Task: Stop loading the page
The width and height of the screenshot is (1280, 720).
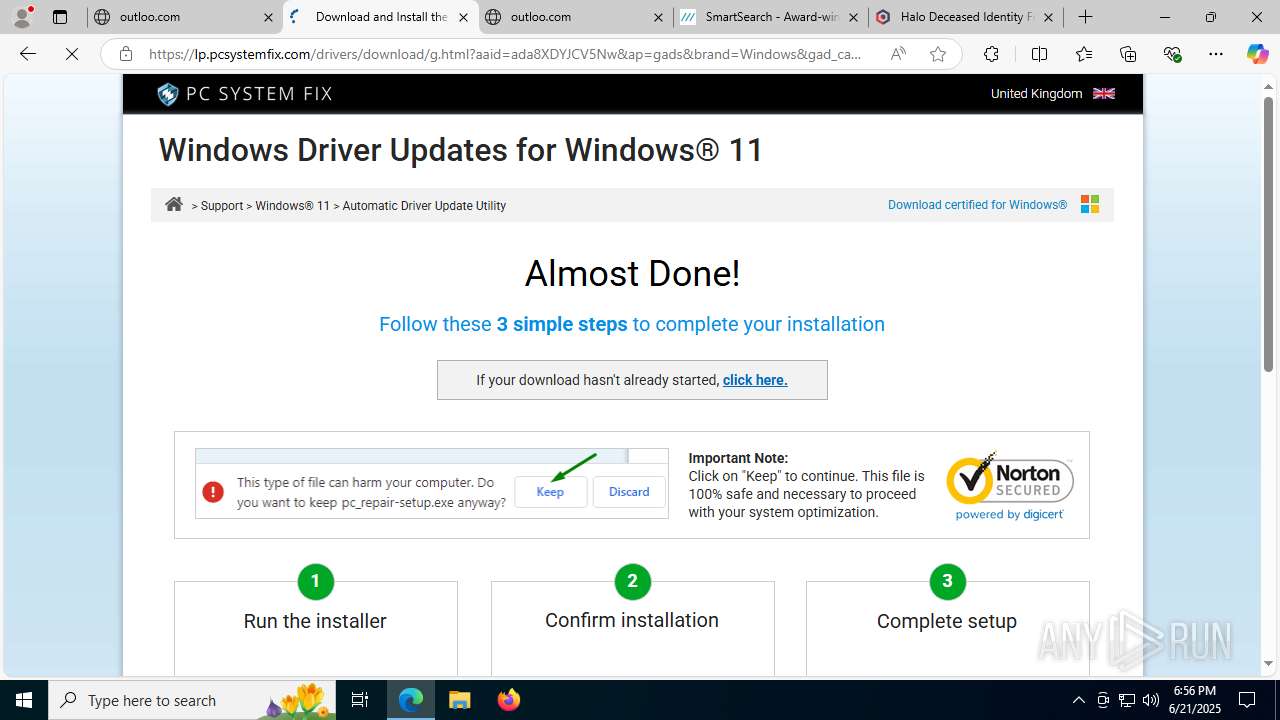Action: click(x=72, y=54)
